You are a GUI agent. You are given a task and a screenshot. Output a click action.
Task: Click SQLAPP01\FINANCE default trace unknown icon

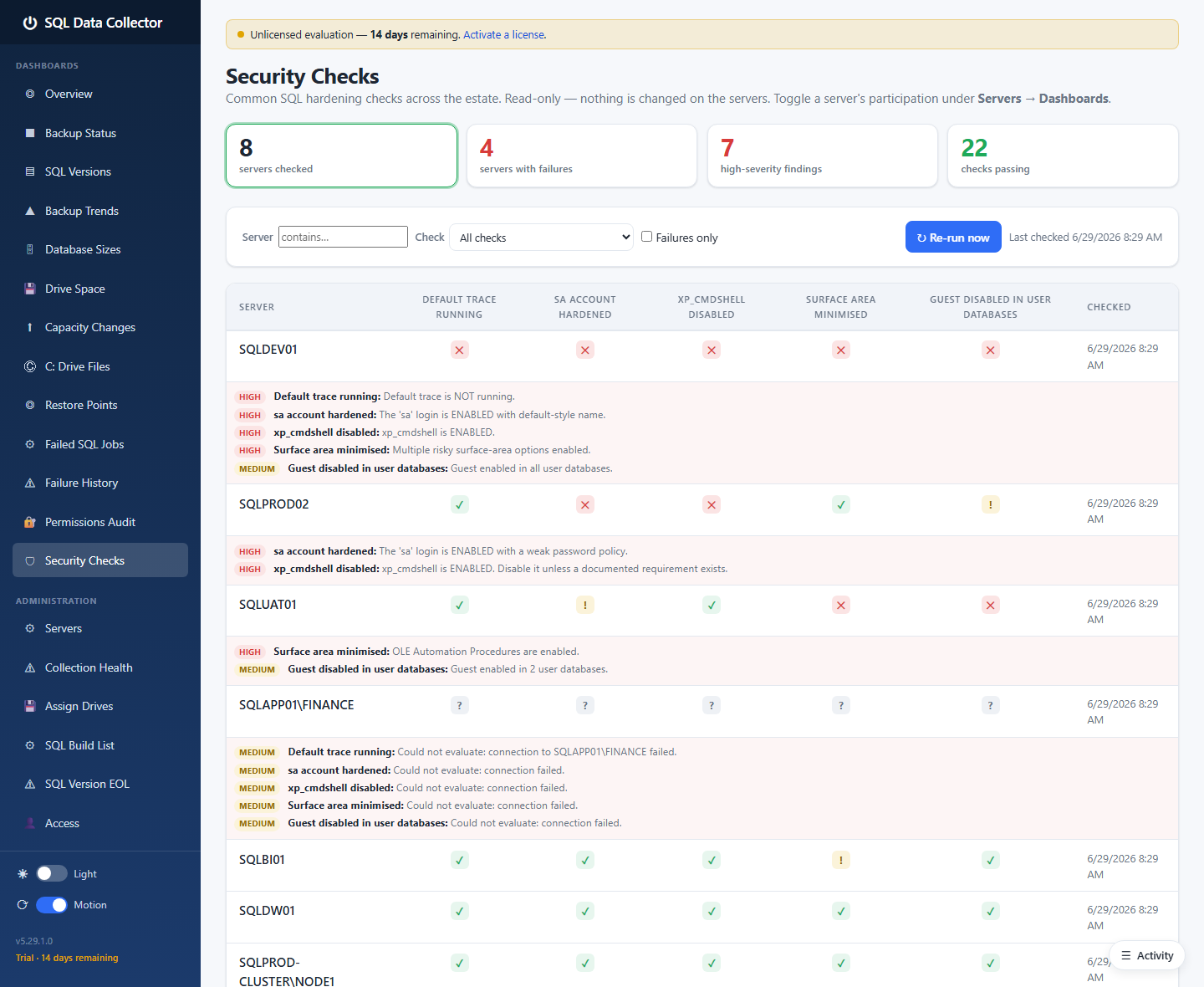click(x=459, y=705)
